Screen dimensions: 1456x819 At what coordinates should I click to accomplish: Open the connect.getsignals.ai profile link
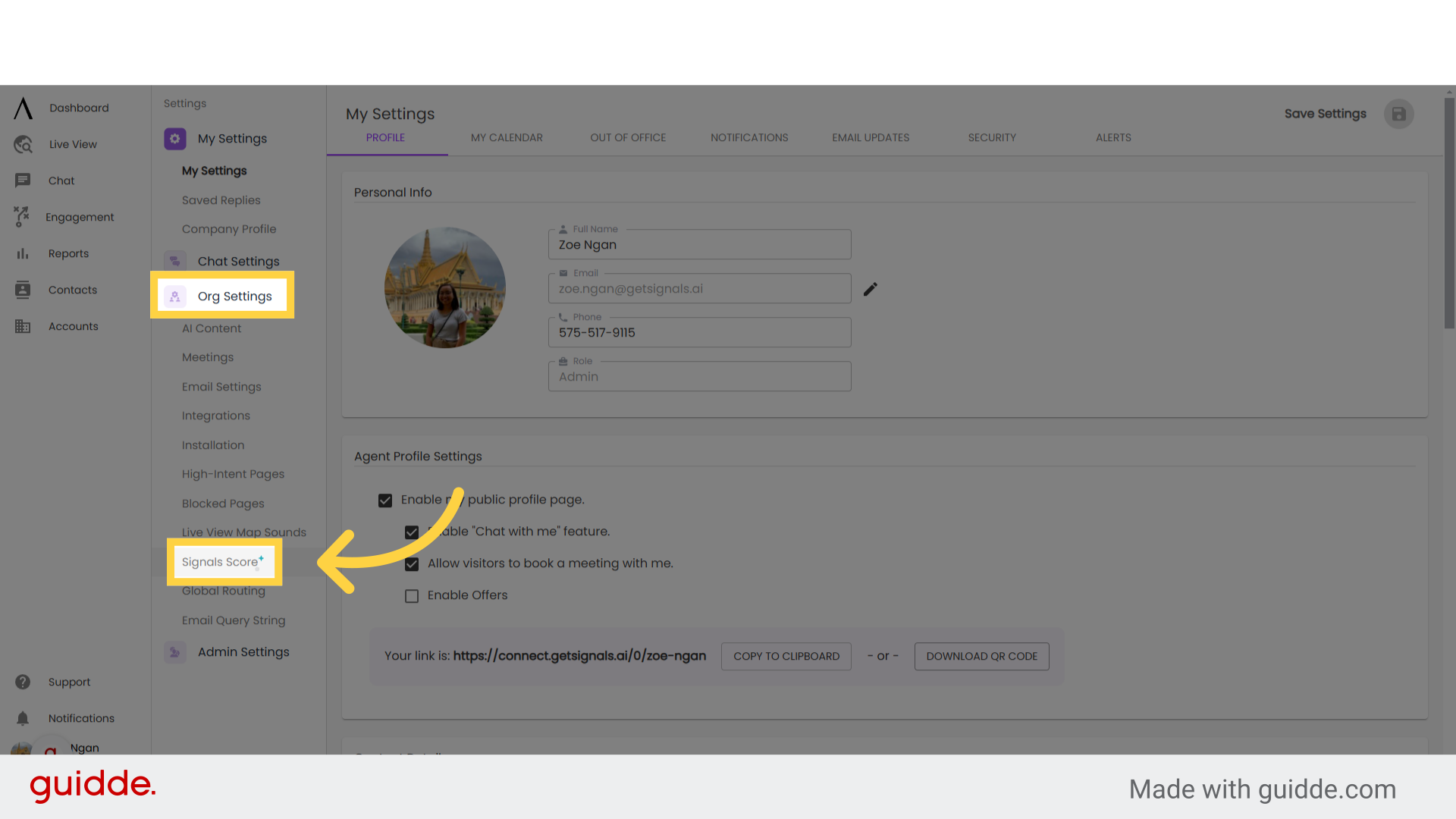coord(579,656)
